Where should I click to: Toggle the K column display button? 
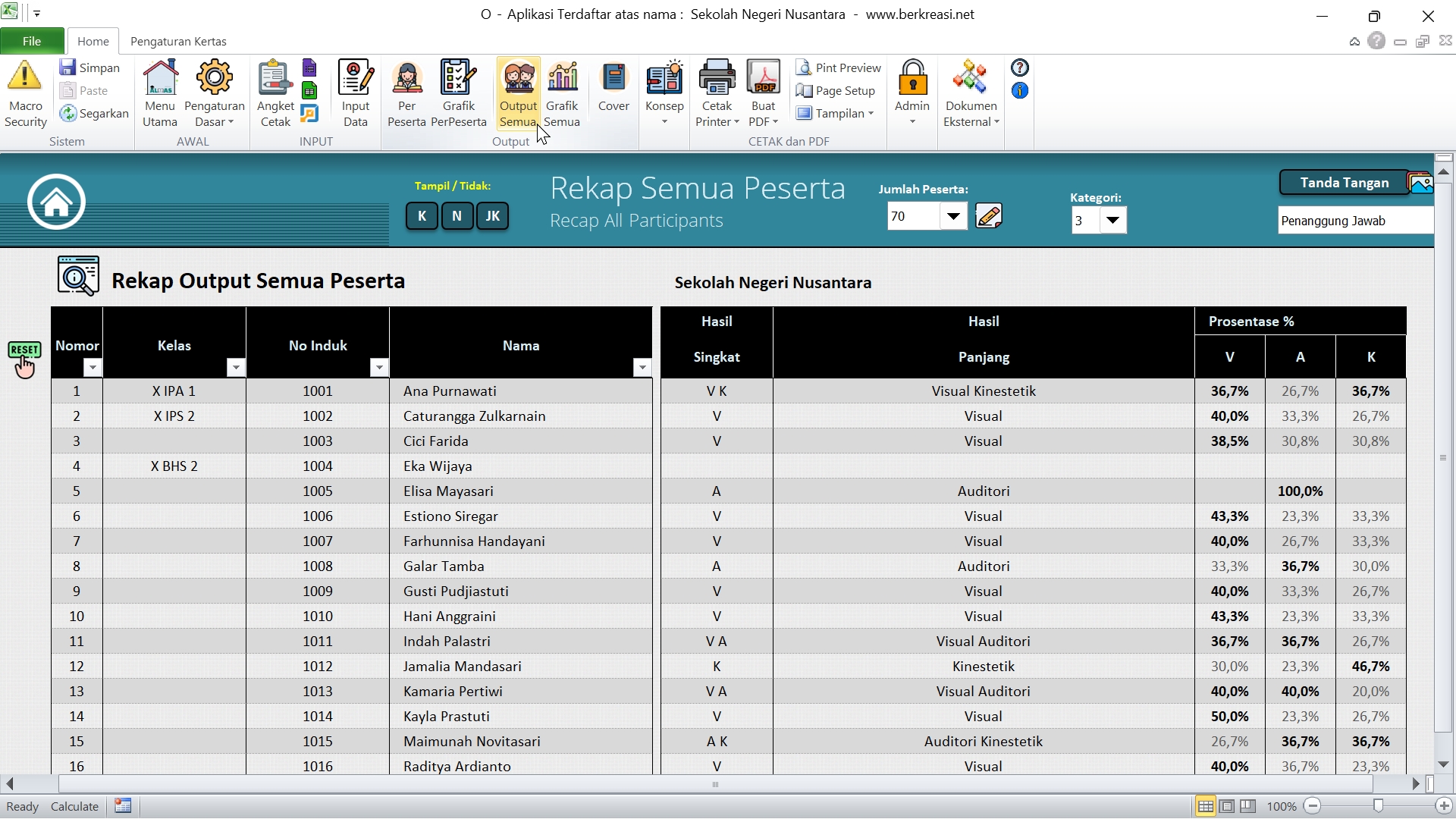422,216
